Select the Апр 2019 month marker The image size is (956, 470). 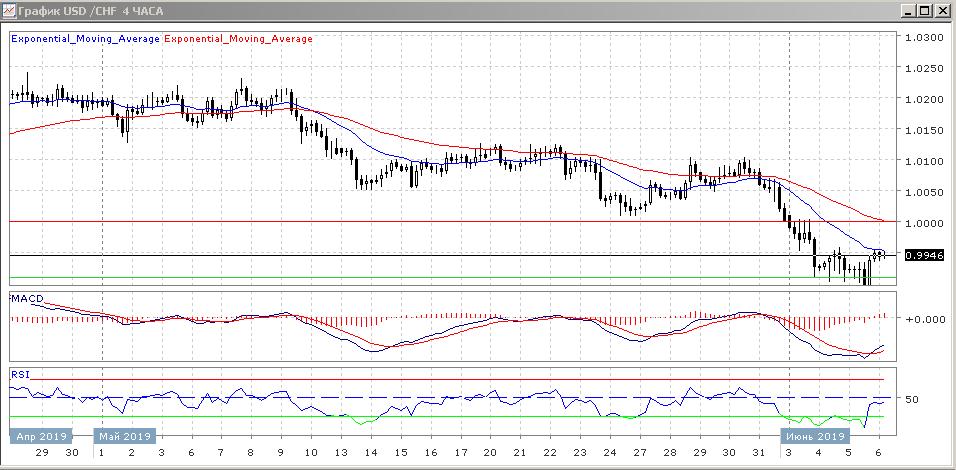41,436
